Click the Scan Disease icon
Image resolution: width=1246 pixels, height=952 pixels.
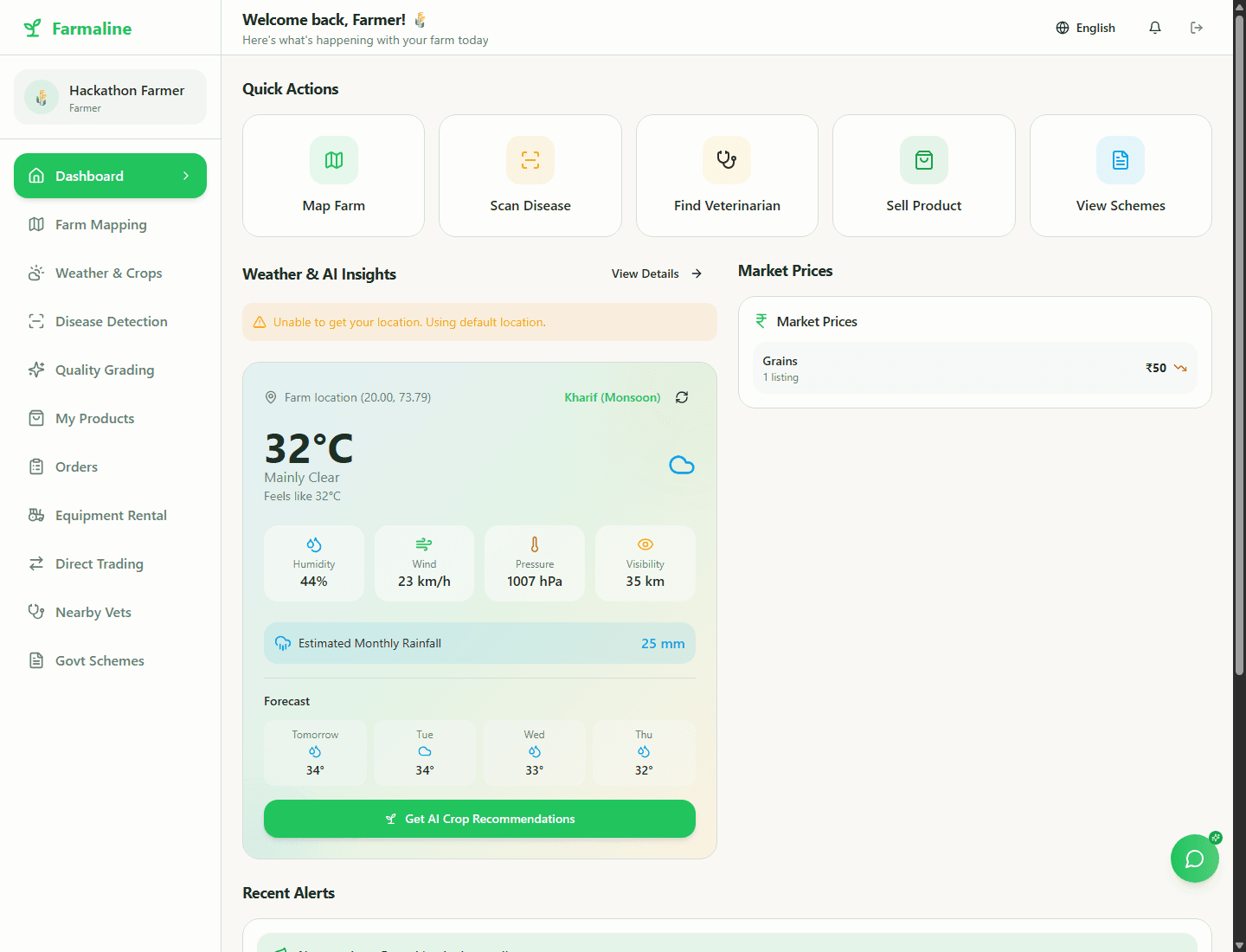530,160
